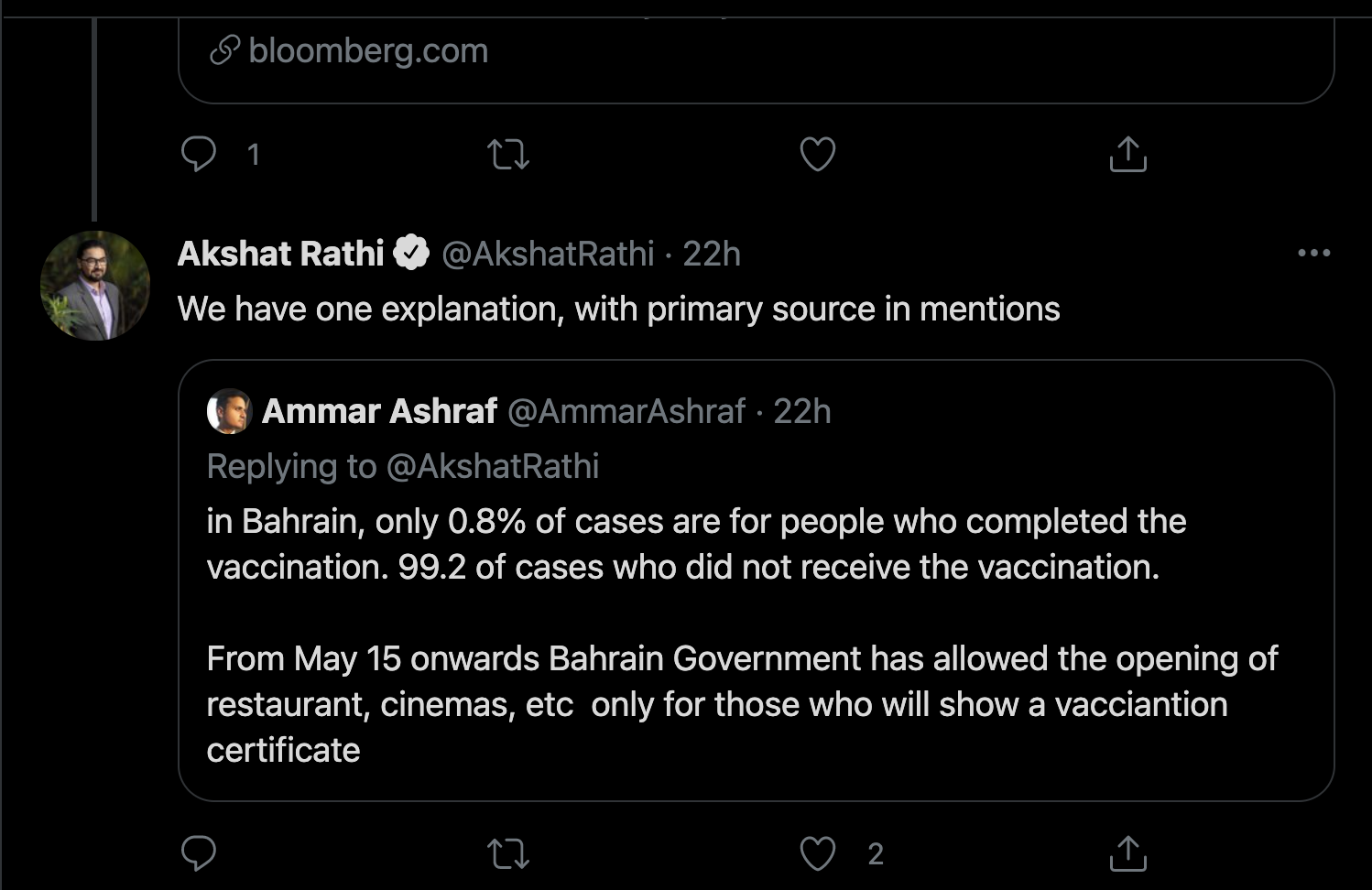Open quoted tweet about Bahrain vaccination cases
Screen dimensions: 1372x890
click(756, 581)
